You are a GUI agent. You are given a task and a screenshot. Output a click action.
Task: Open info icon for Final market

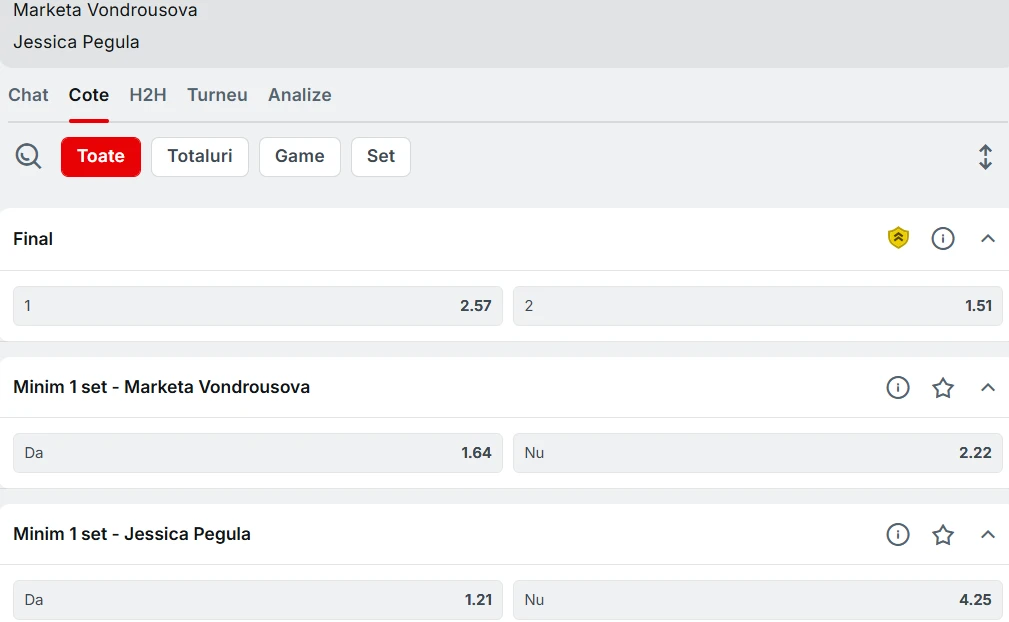point(943,239)
